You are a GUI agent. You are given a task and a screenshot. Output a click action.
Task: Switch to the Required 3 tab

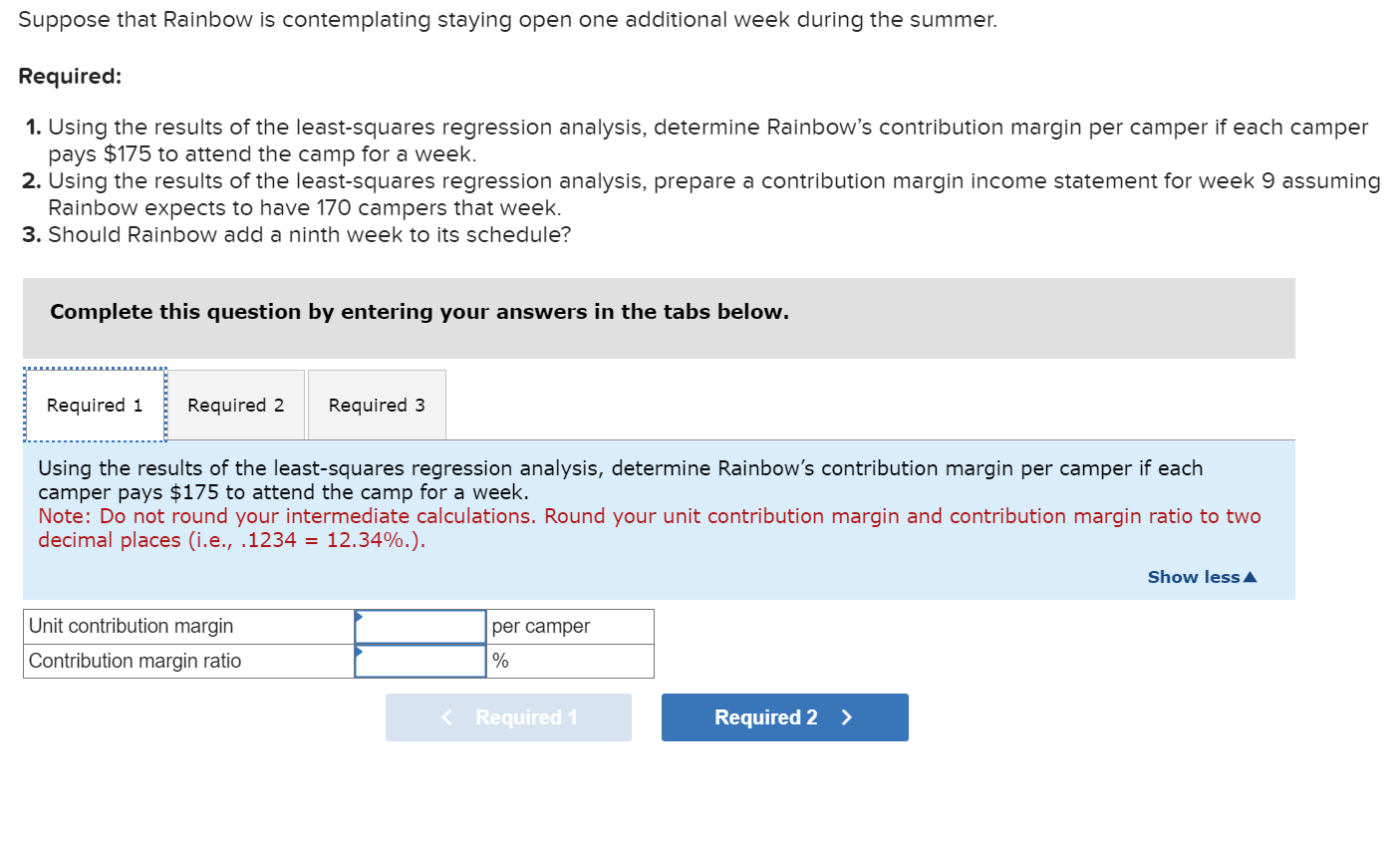pos(377,405)
